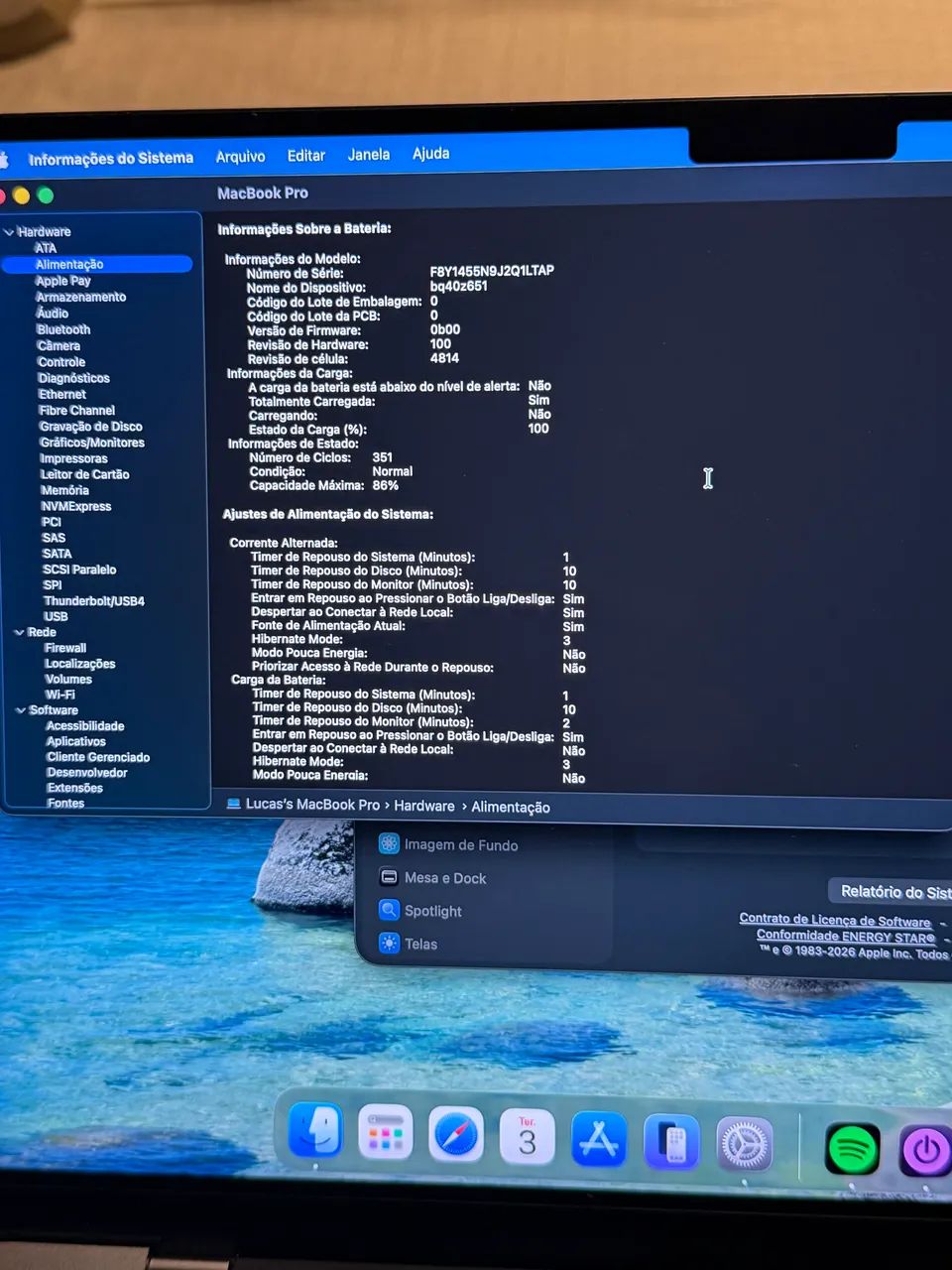Open the App Store Dock icon
The image size is (952, 1270).
pos(599,1138)
